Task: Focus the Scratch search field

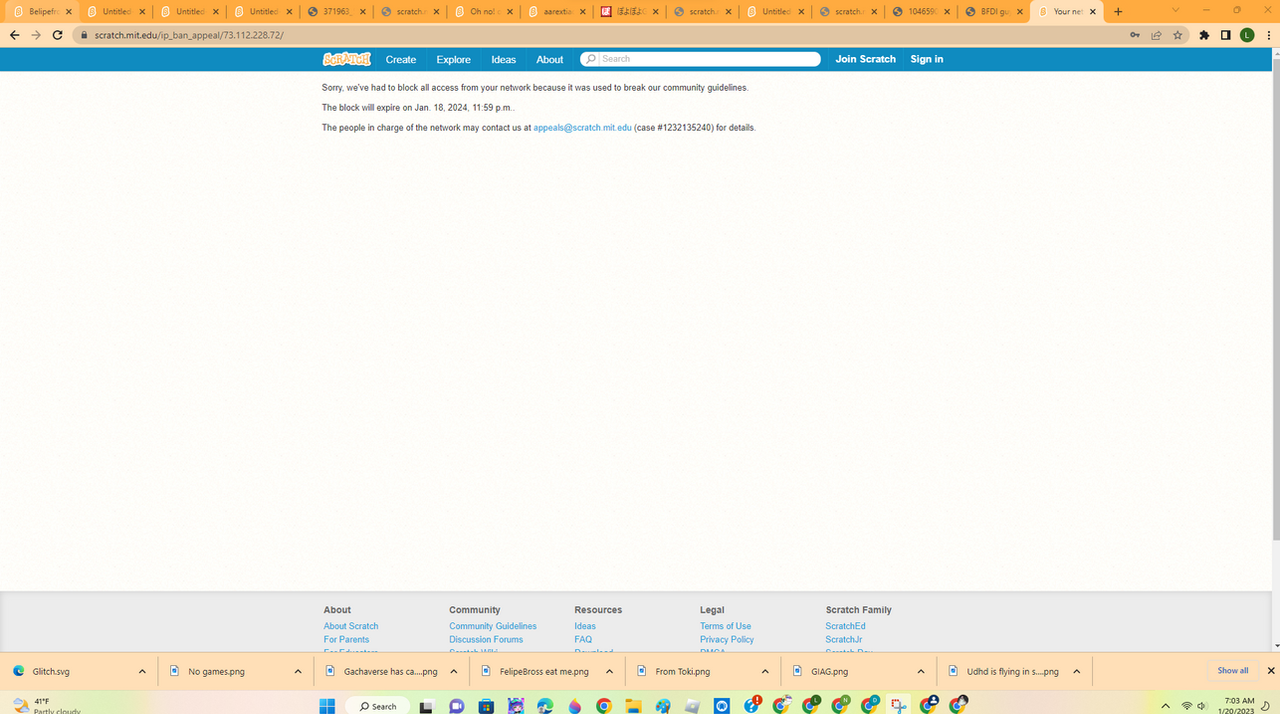Action: (x=700, y=59)
